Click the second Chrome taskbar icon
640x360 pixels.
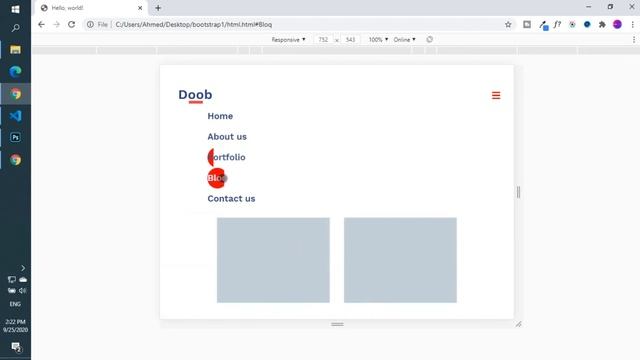pos(16,160)
